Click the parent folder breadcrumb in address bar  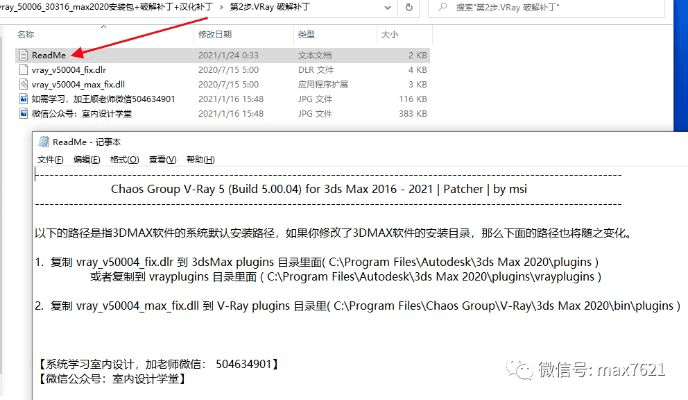click(x=106, y=7)
